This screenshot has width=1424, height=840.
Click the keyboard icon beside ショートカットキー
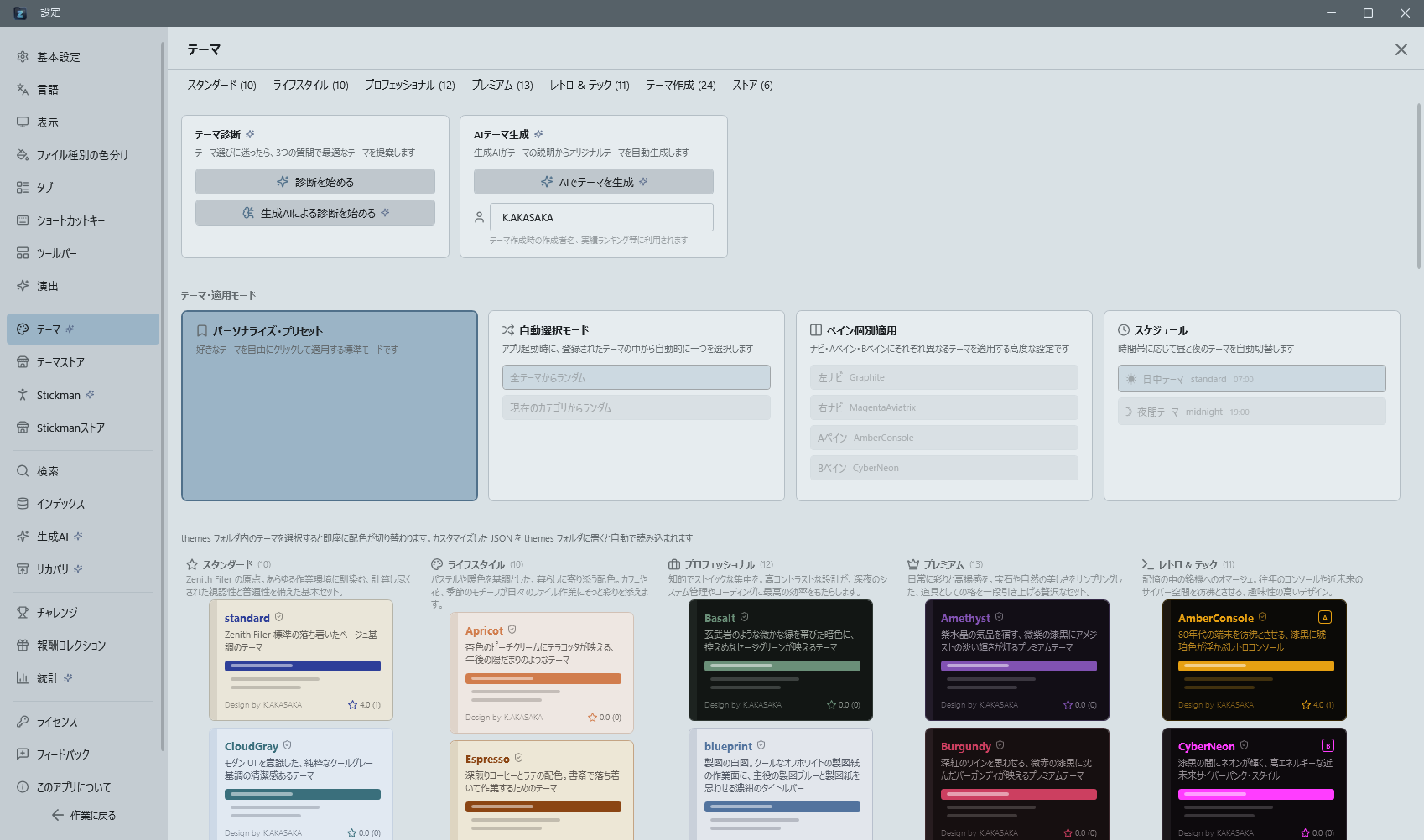click(23, 220)
